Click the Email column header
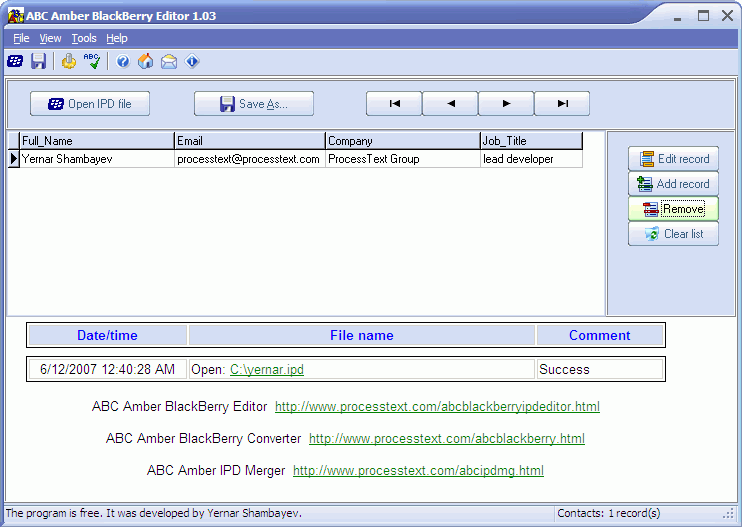Viewport: 742px width, 527px height. (x=250, y=141)
